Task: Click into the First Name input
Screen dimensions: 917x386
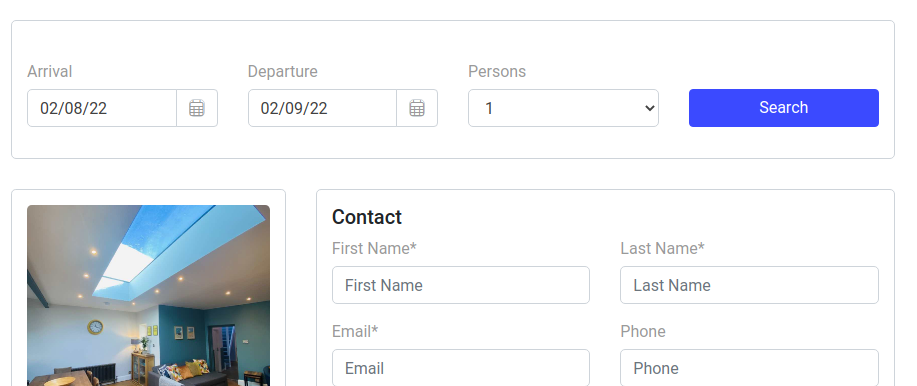Action: coord(461,285)
